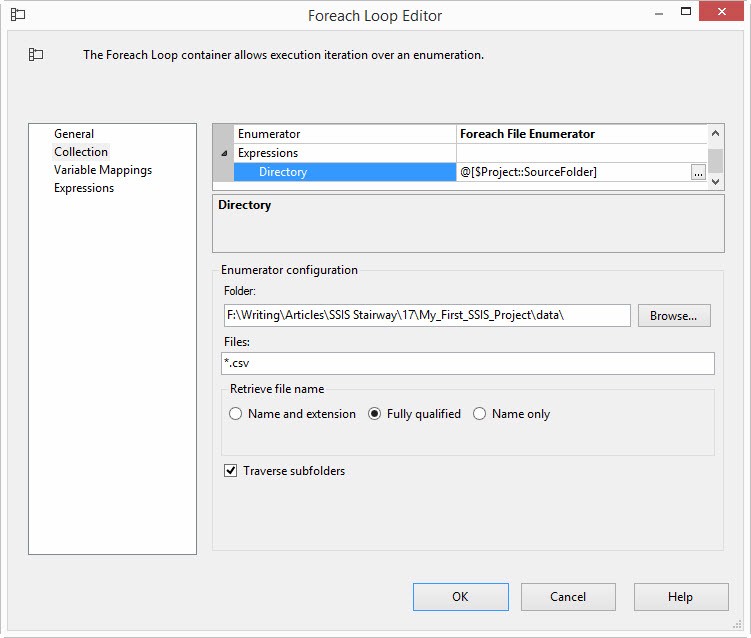Uncheck the Traverse subfolders checkbox

[x=231, y=471]
